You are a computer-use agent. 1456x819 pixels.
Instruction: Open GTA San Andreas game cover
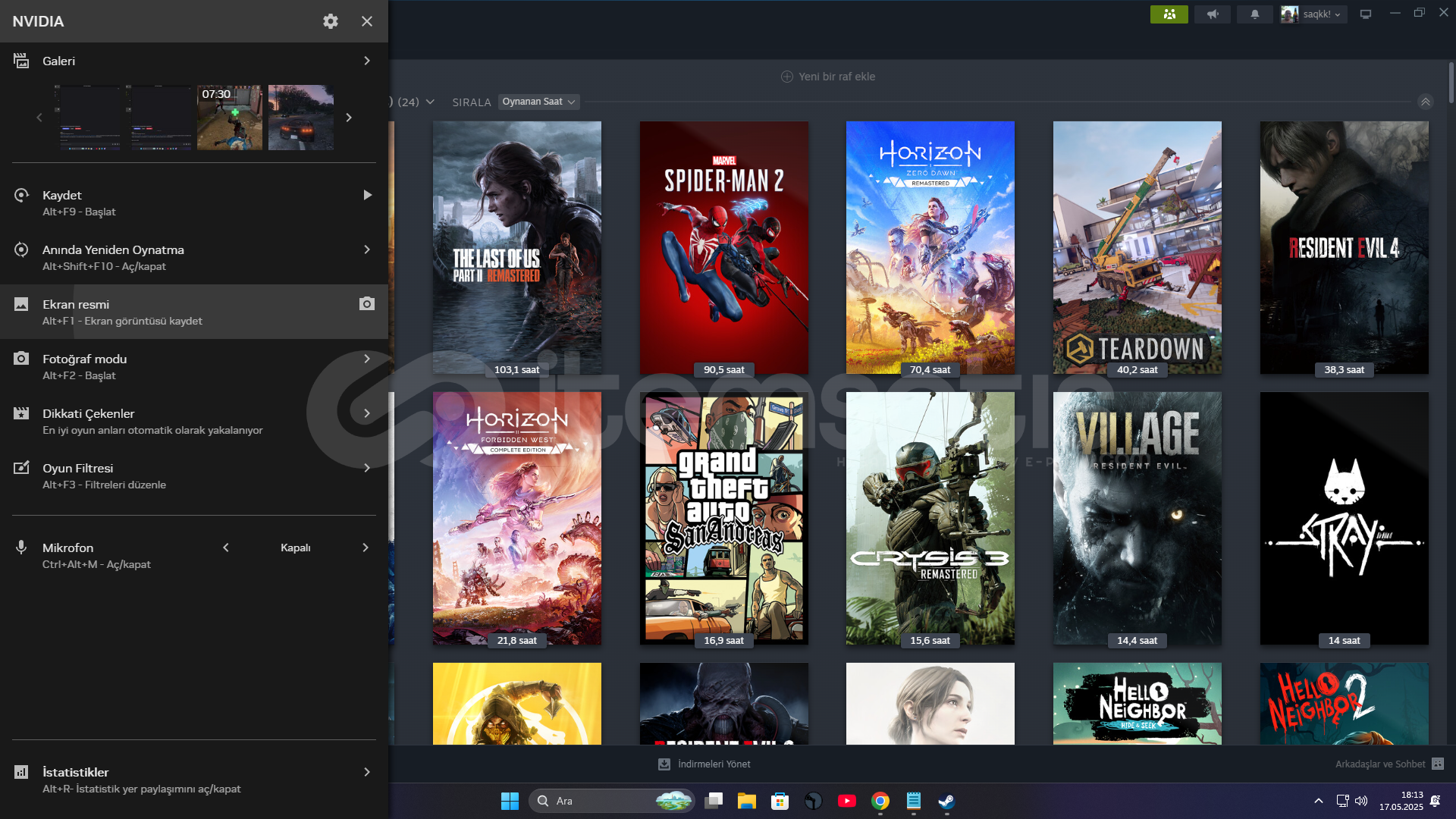(724, 518)
